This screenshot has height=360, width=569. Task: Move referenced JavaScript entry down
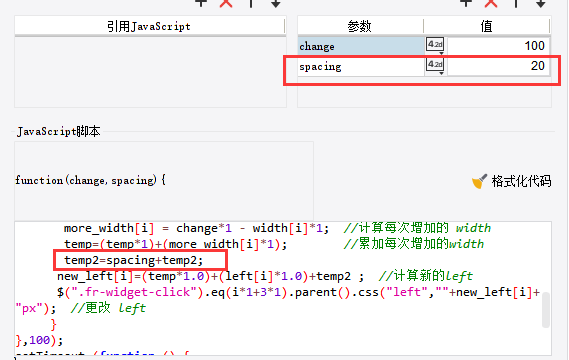276,3
